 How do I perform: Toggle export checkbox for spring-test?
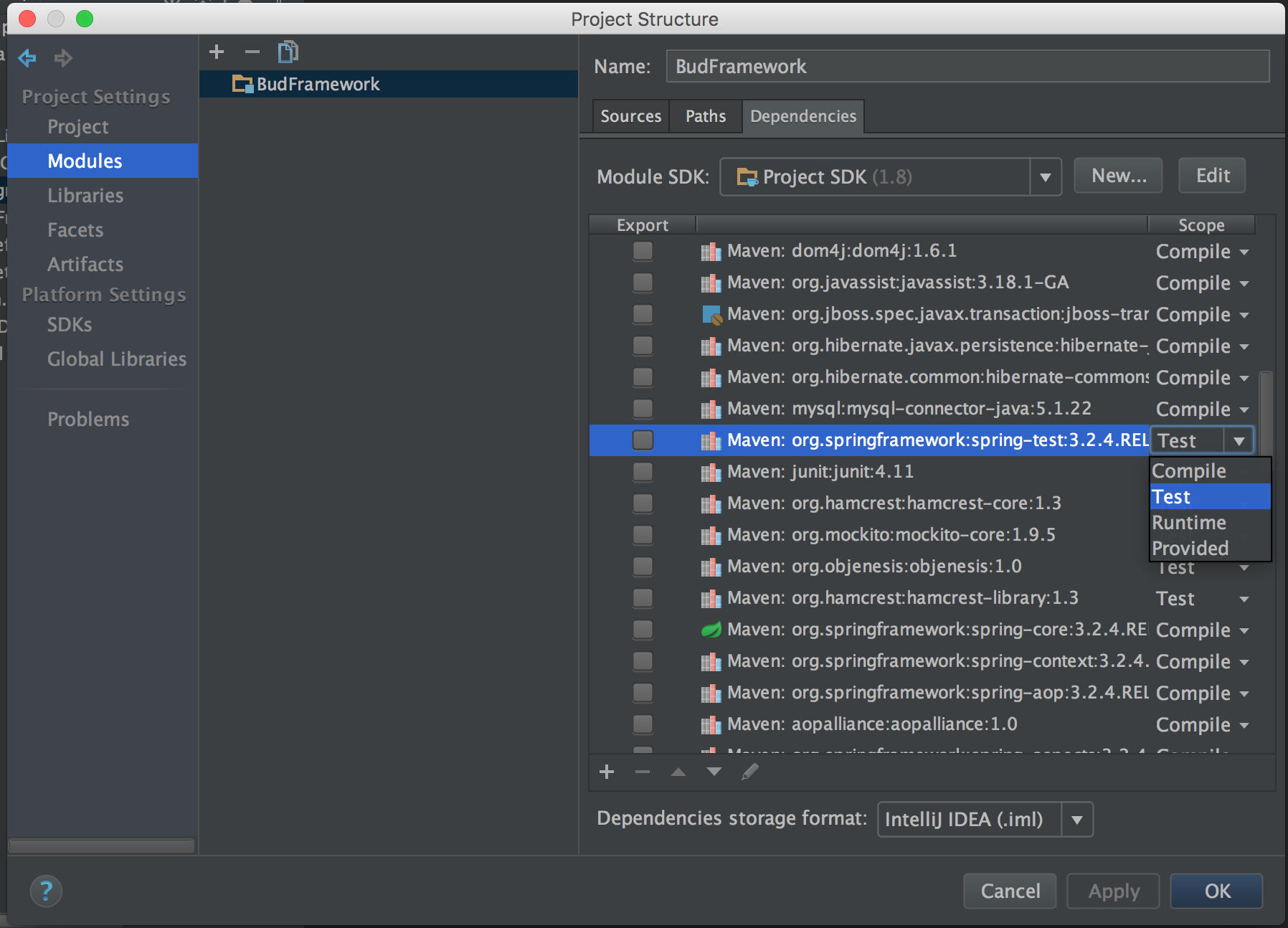pos(643,440)
